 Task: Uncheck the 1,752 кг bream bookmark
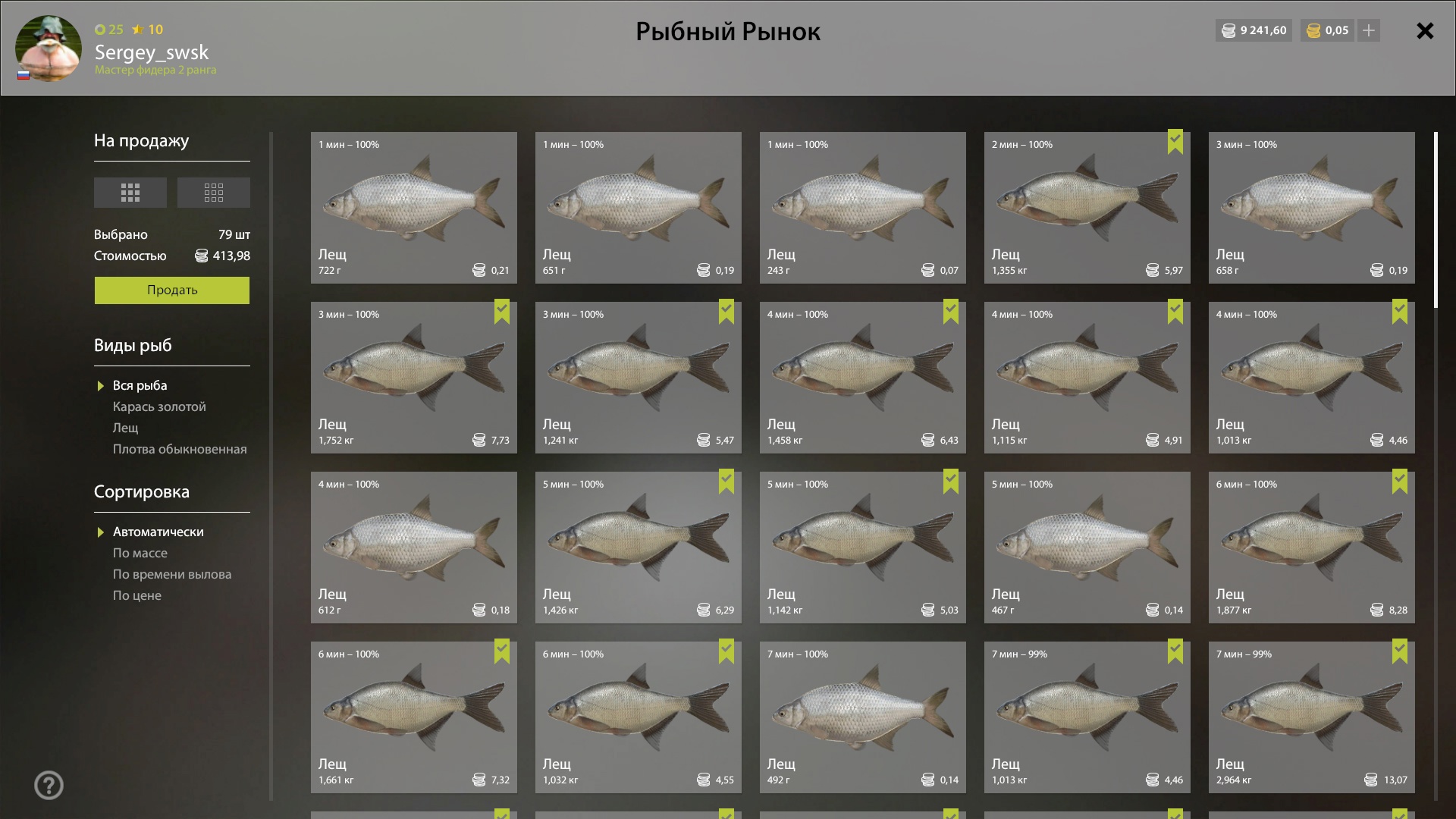502,312
